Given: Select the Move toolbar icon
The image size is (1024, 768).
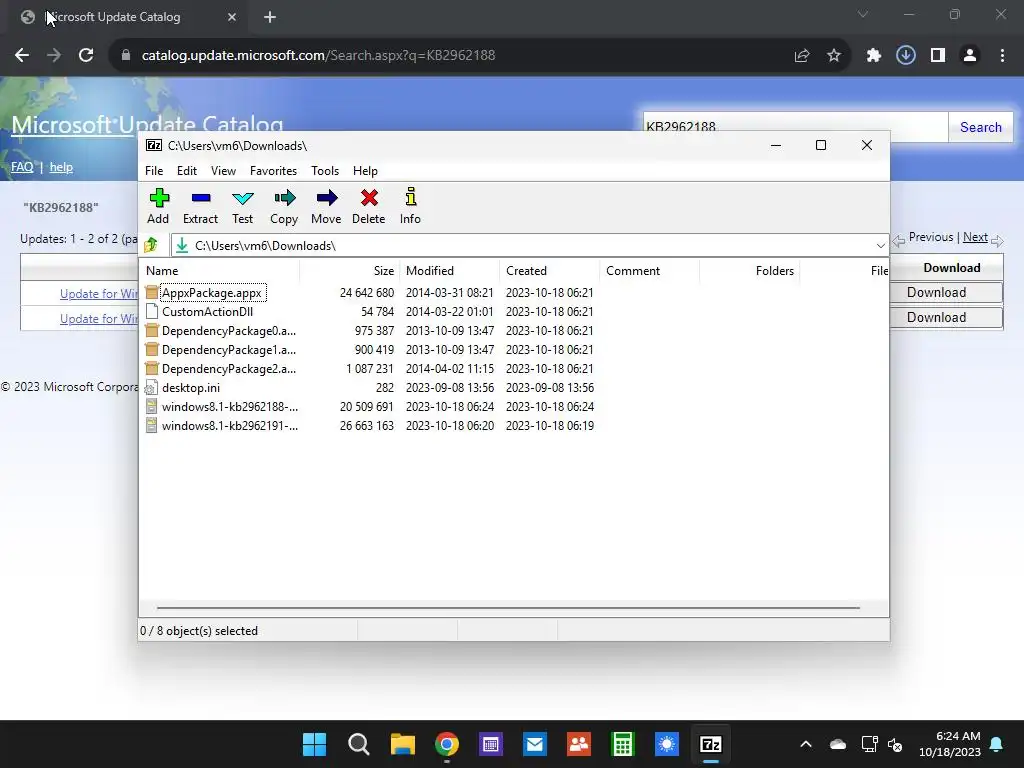Looking at the screenshot, I should 327,198.
